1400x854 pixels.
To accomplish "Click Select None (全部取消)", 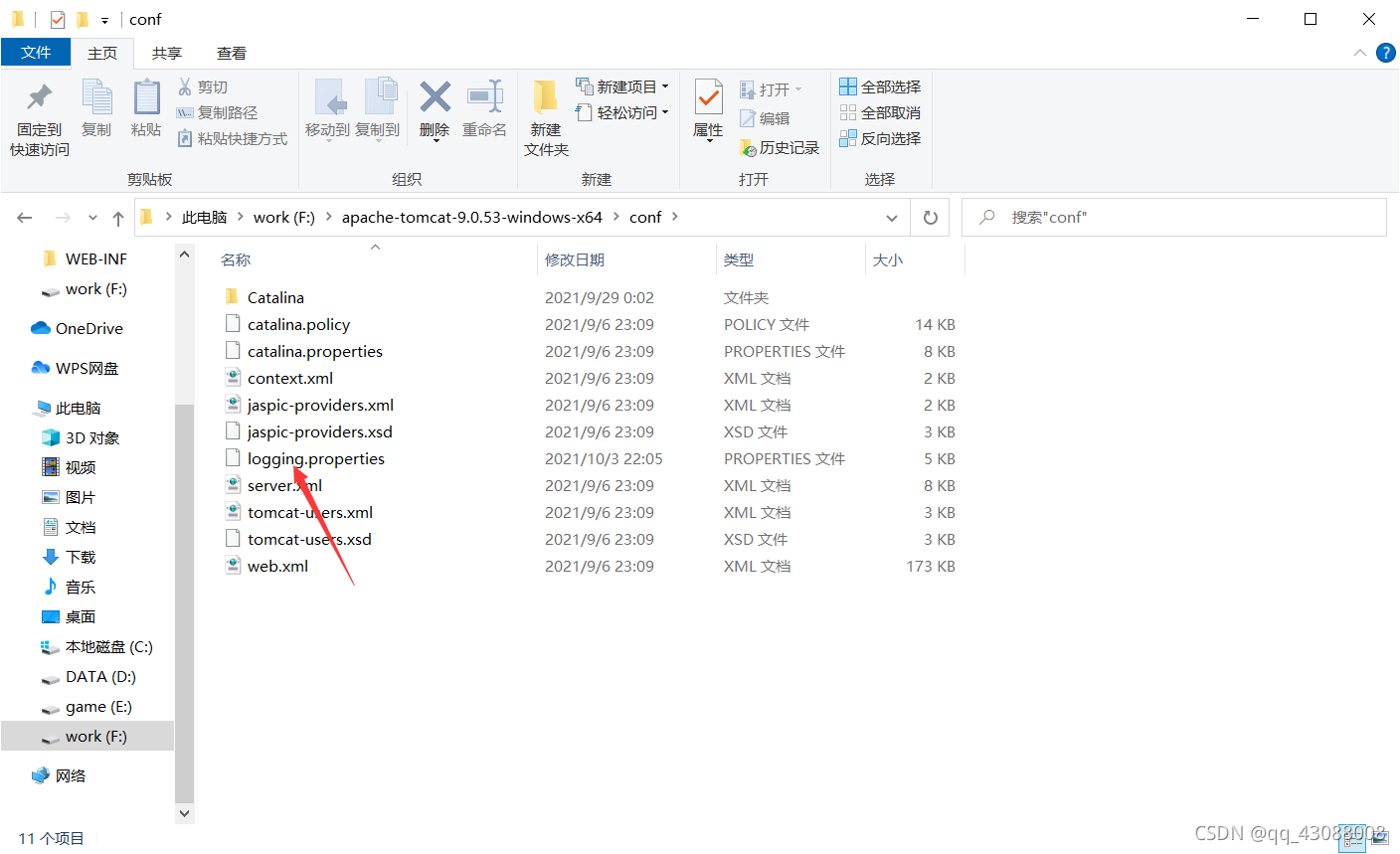I will tap(880, 112).
